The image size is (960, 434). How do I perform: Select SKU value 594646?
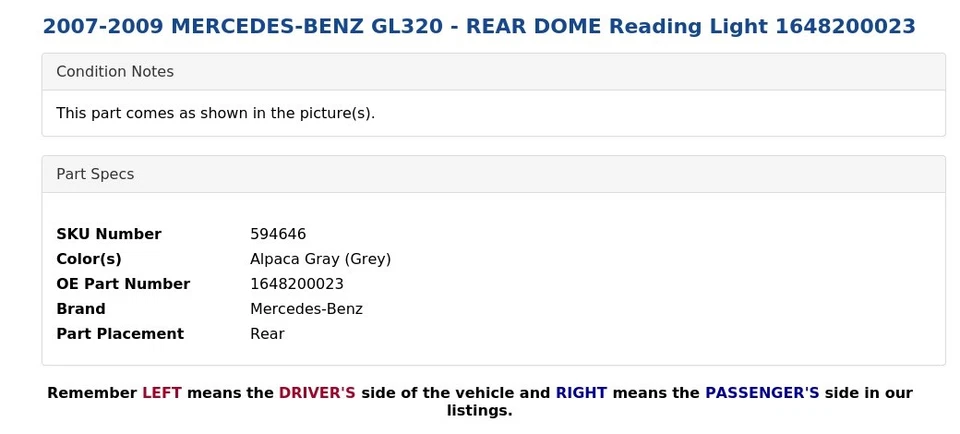(x=278, y=234)
